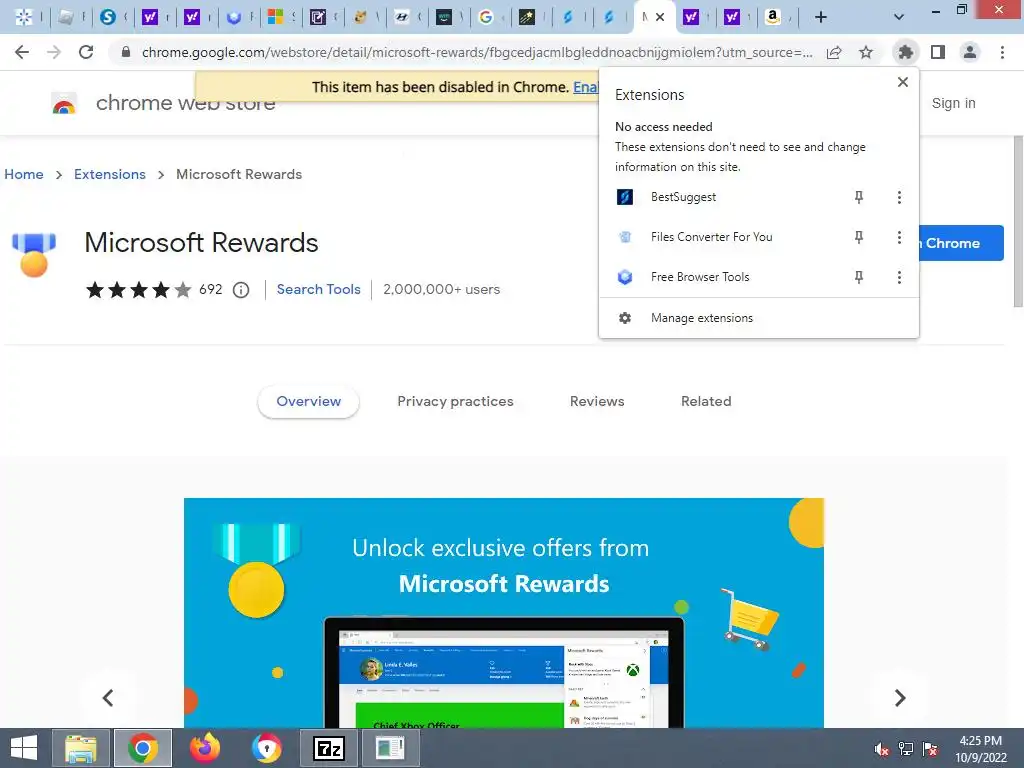Click the forward navigation arrow
Image resolution: width=1024 pixels, height=768 pixels.
coord(54,52)
